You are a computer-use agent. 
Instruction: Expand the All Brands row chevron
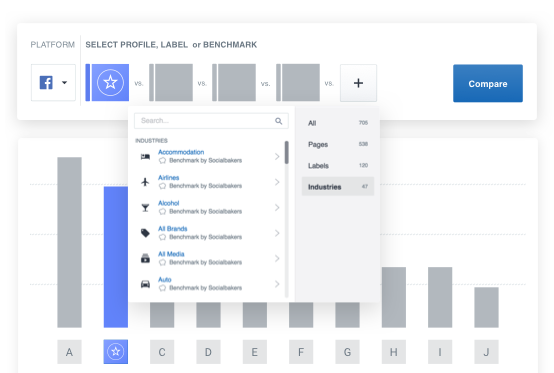pyautogui.click(x=277, y=233)
